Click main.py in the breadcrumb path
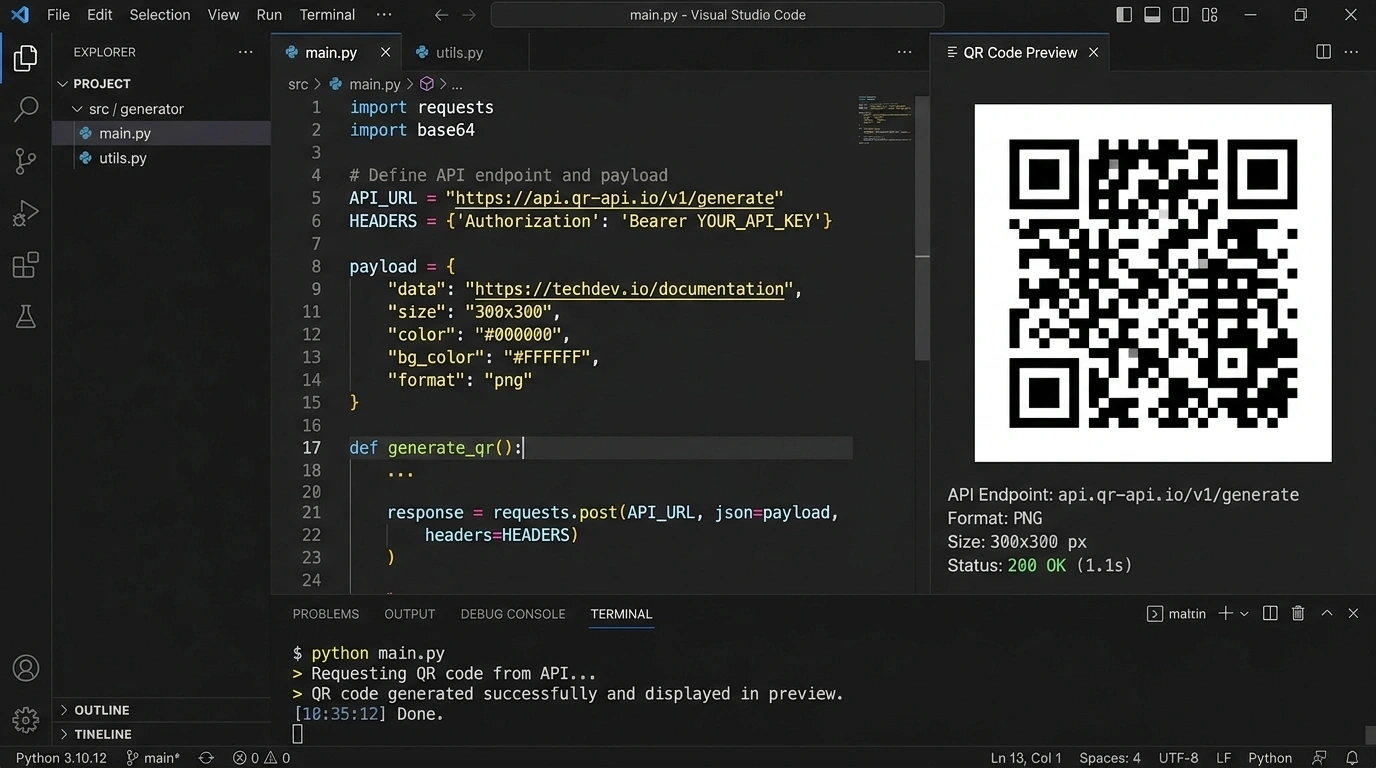This screenshot has width=1376, height=768. [374, 84]
